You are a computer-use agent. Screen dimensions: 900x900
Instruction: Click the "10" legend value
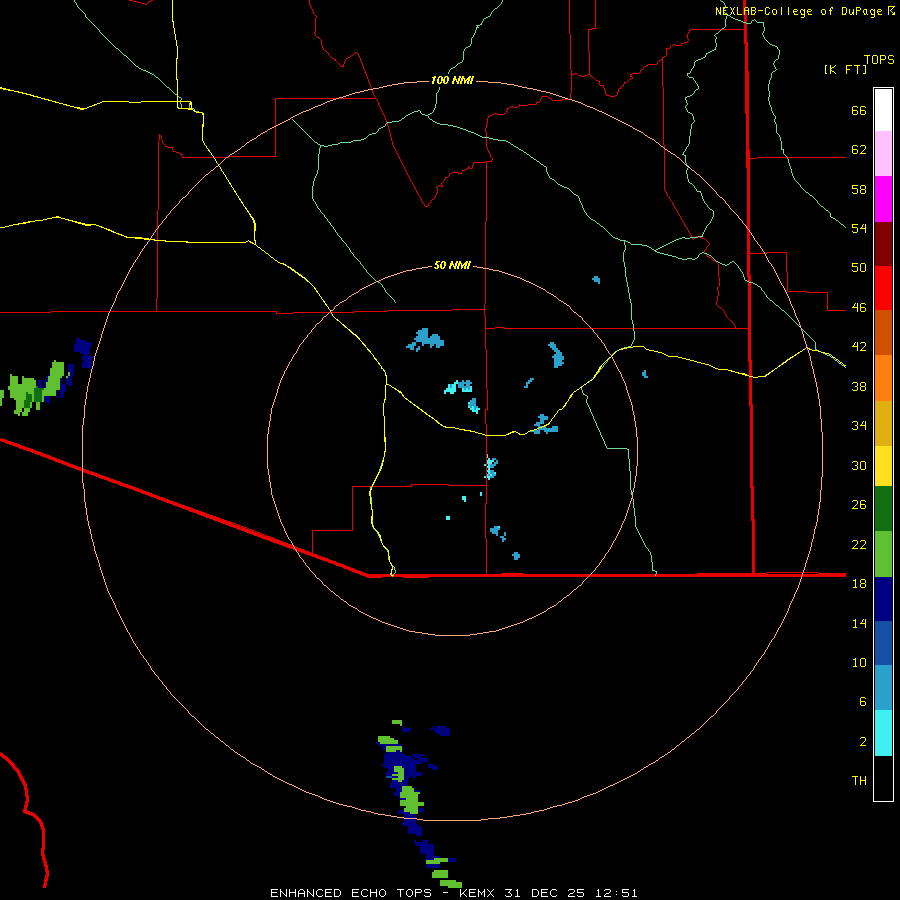859,662
